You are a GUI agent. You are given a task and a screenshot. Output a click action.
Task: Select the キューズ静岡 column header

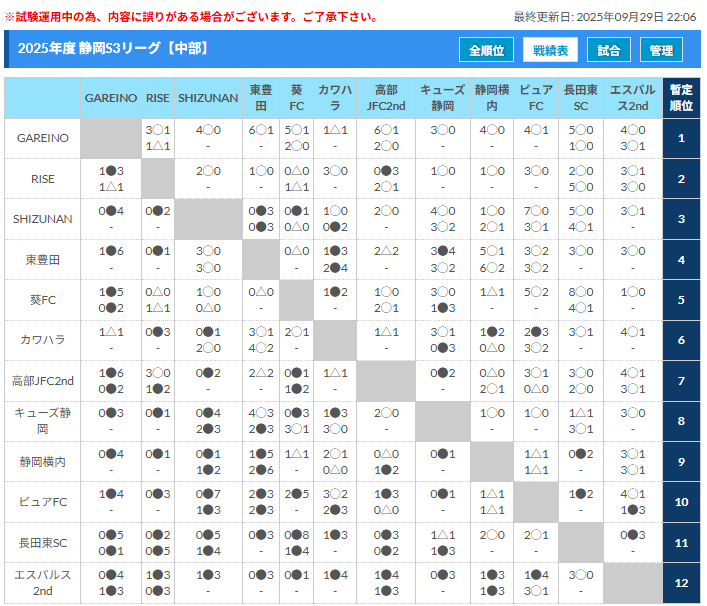click(x=442, y=98)
